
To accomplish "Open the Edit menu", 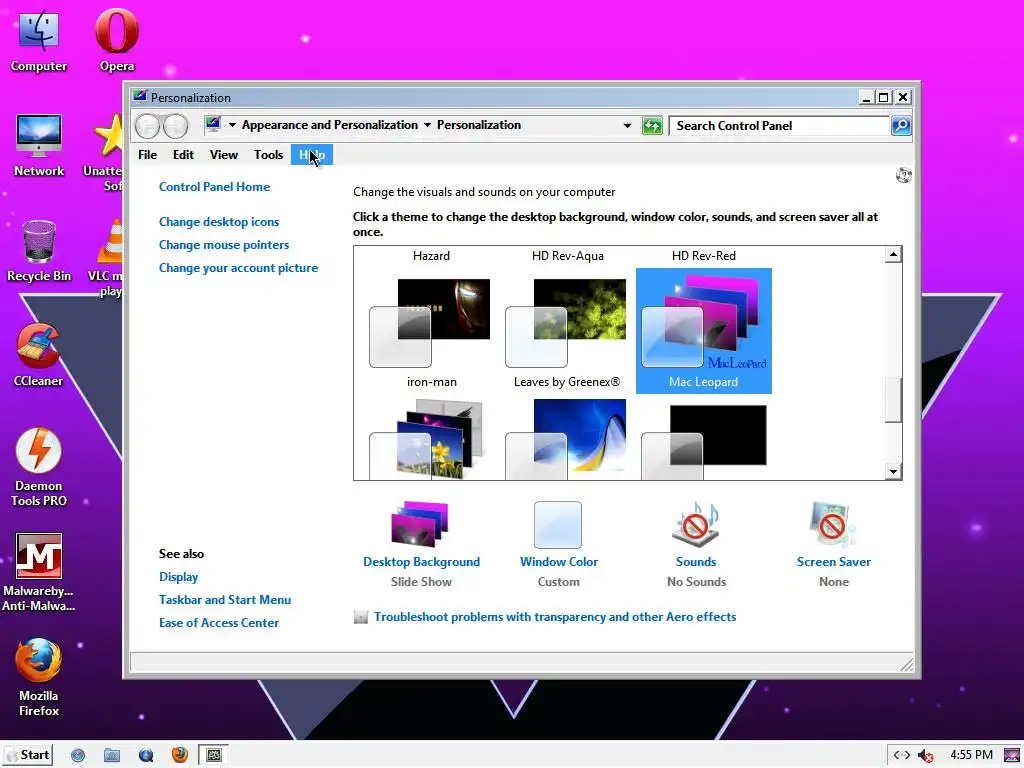I will click(x=183, y=155).
